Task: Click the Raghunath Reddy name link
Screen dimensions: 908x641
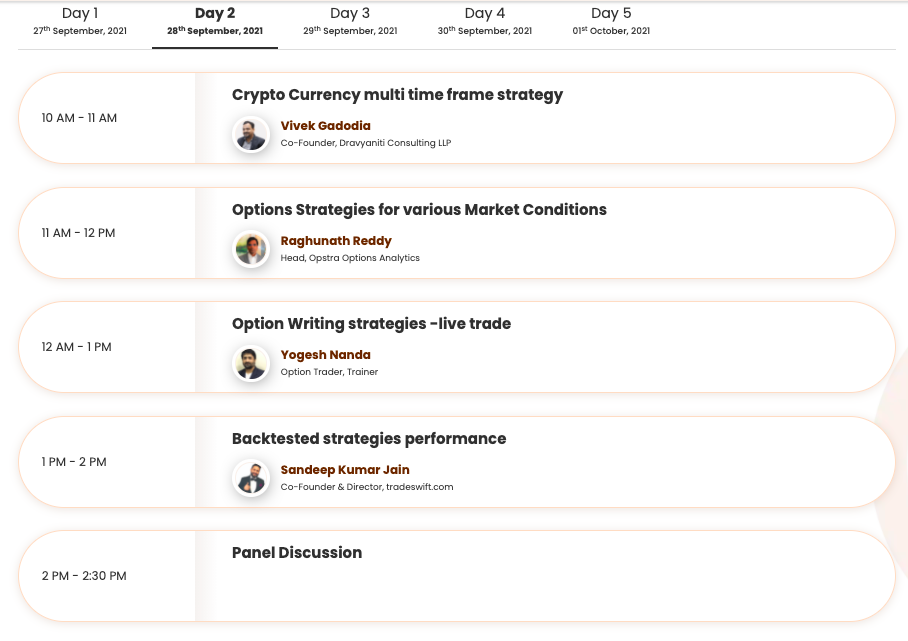Action: coord(336,241)
